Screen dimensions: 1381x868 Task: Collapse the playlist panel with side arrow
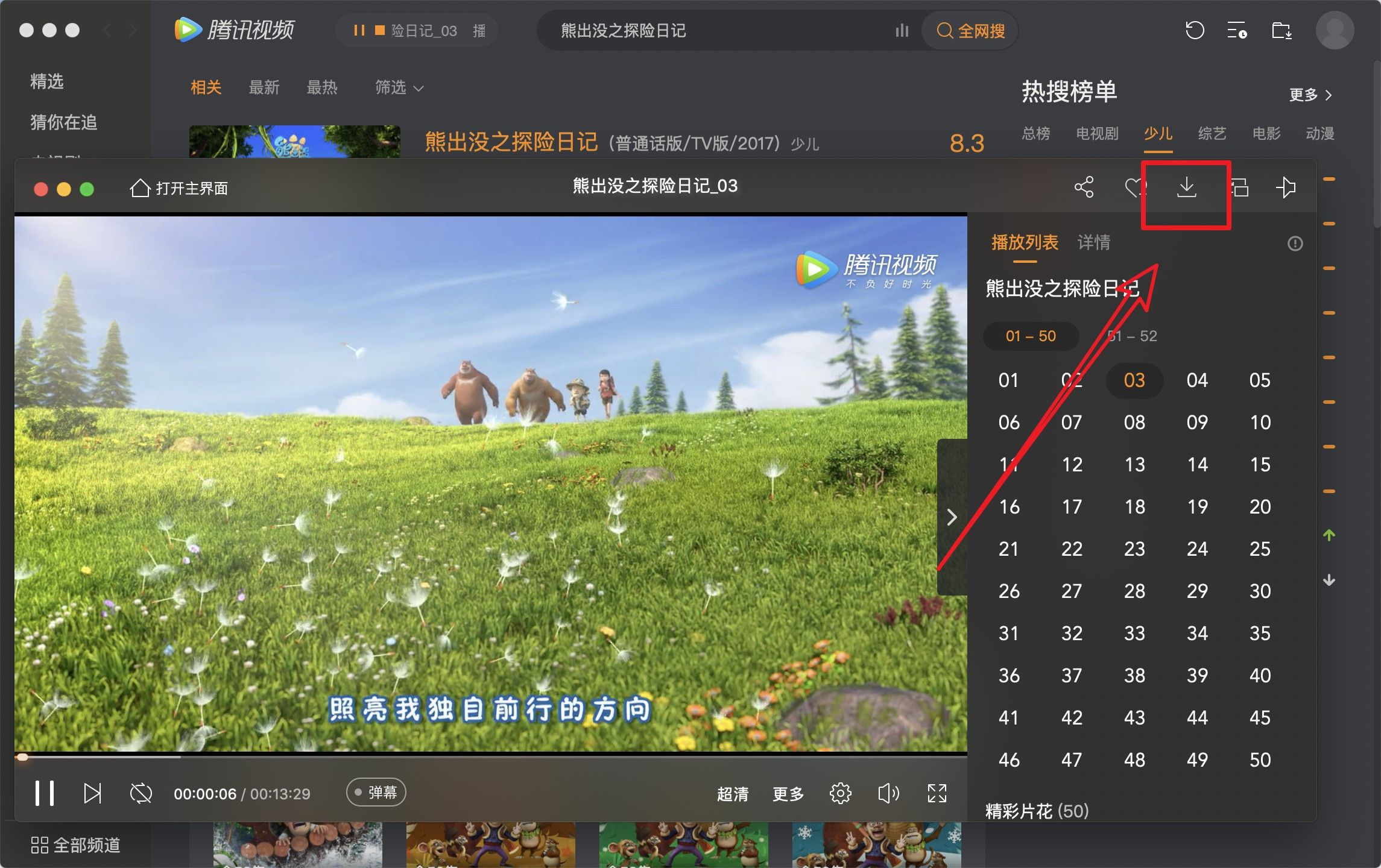coord(952,517)
